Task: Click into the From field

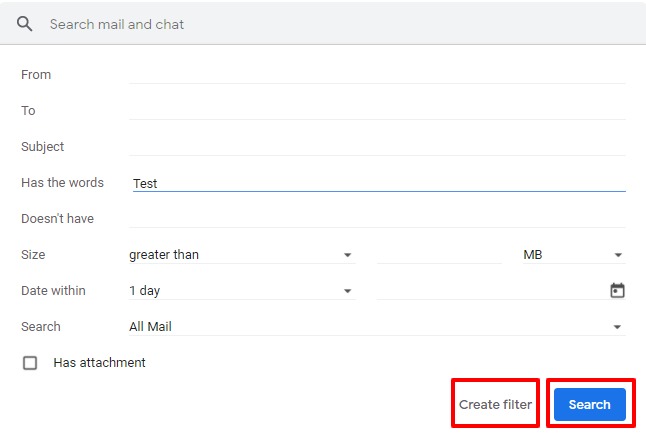Action: click(376, 74)
